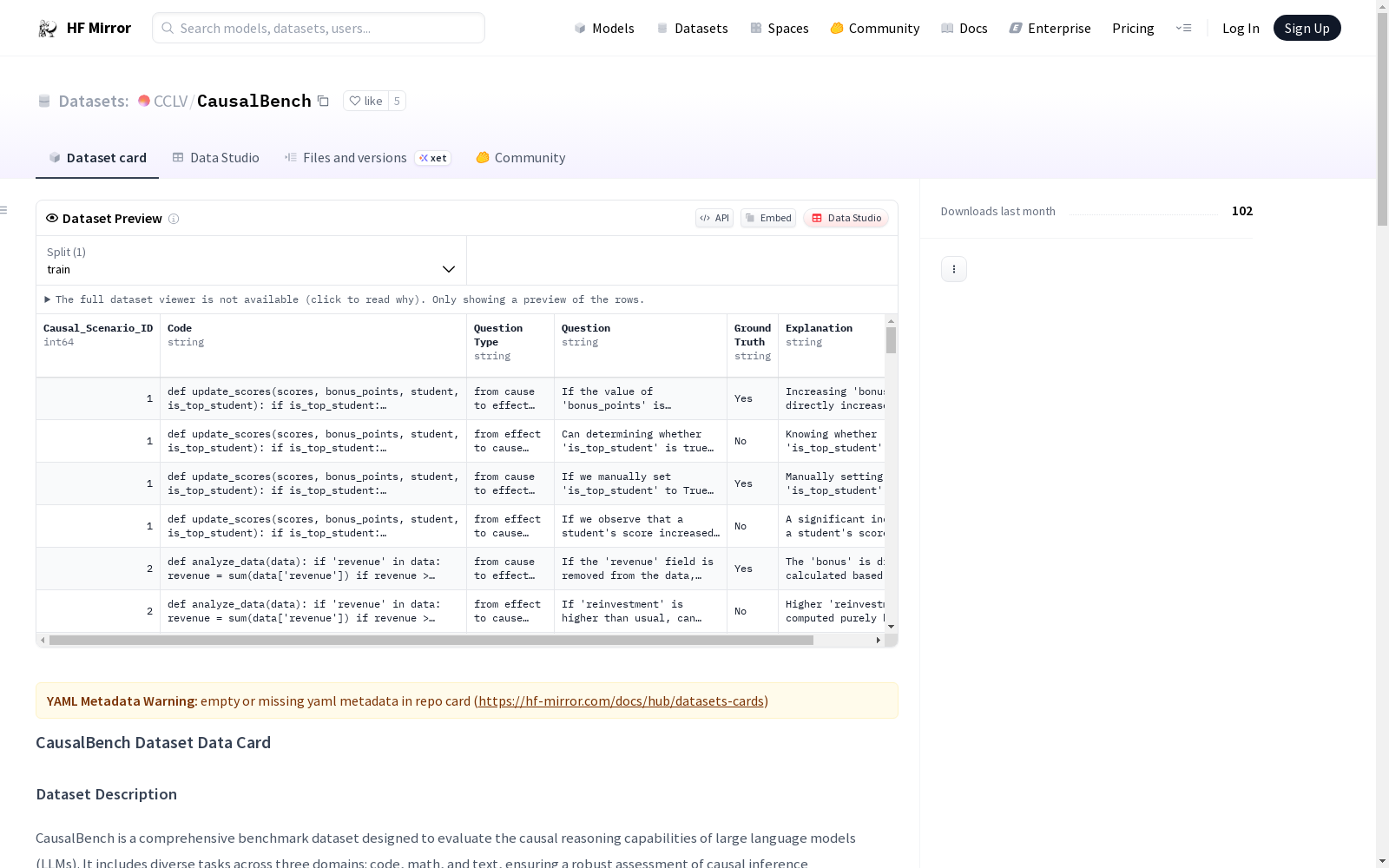Click the HF Mirror logo icon
This screenshot has width=1389, height=868.
click(48, 29)
